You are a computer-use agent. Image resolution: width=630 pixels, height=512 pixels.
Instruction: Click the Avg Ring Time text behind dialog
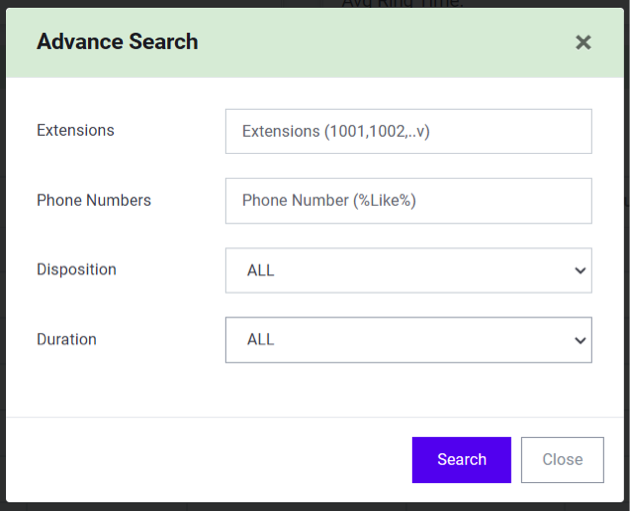[x=402, y=4]
